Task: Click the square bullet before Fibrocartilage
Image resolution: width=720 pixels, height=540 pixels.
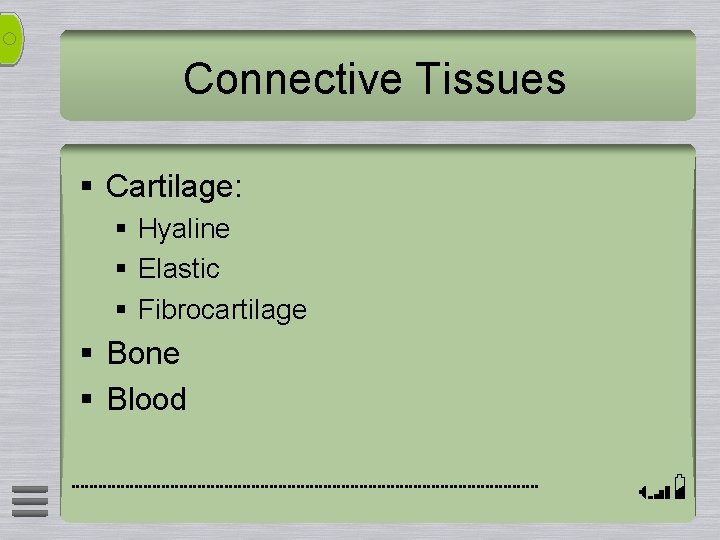Action: tap(121, 309)
